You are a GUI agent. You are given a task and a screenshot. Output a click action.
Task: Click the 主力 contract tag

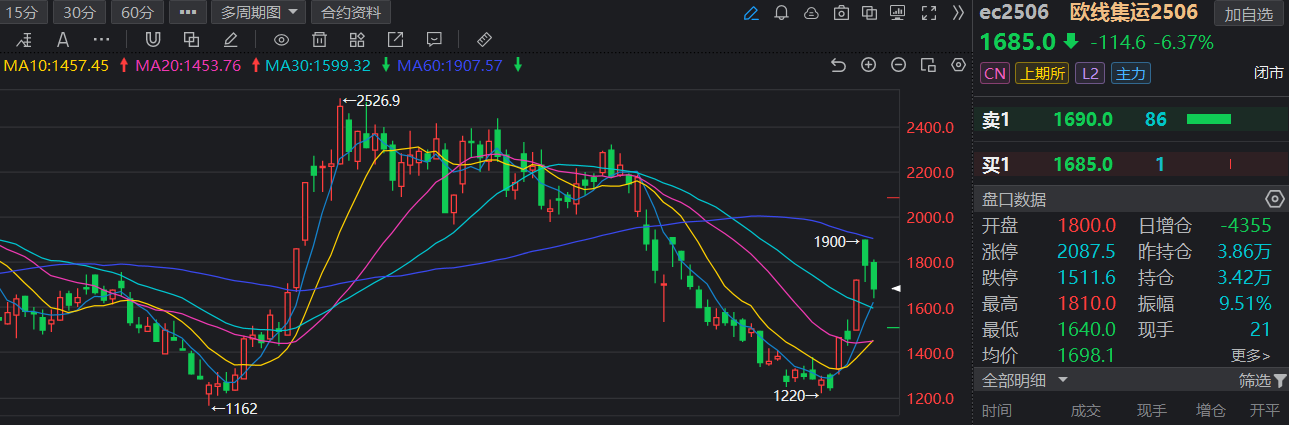point(1131,73)
